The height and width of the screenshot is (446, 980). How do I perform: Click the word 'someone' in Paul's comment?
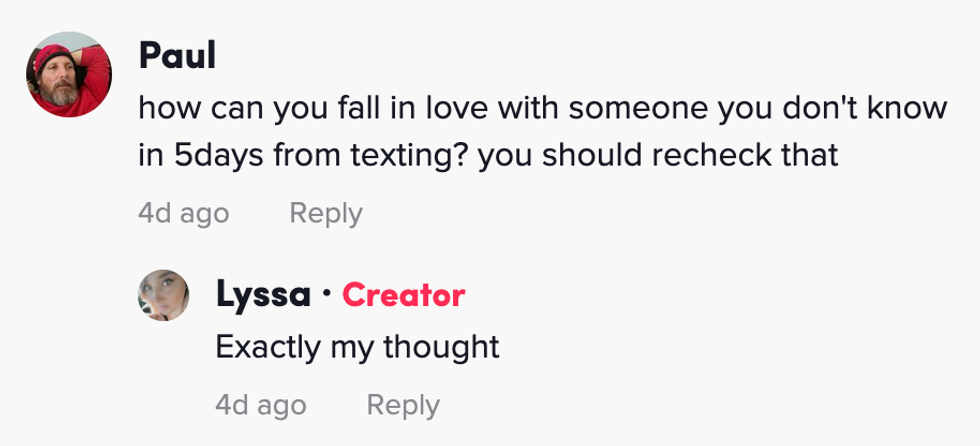point(621,108)
